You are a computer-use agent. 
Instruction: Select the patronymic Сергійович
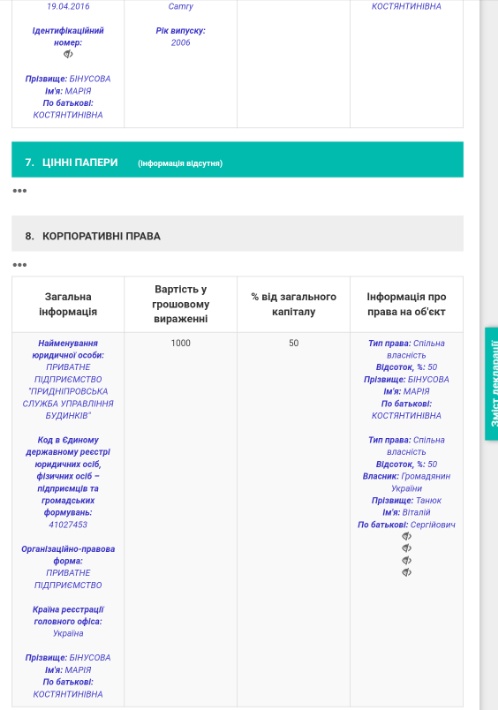pos(433,525)
